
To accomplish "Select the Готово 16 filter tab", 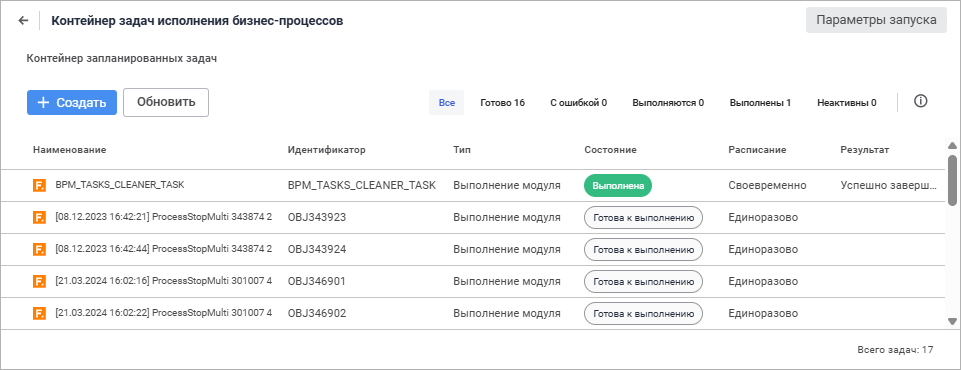I will tap(503, 102).
